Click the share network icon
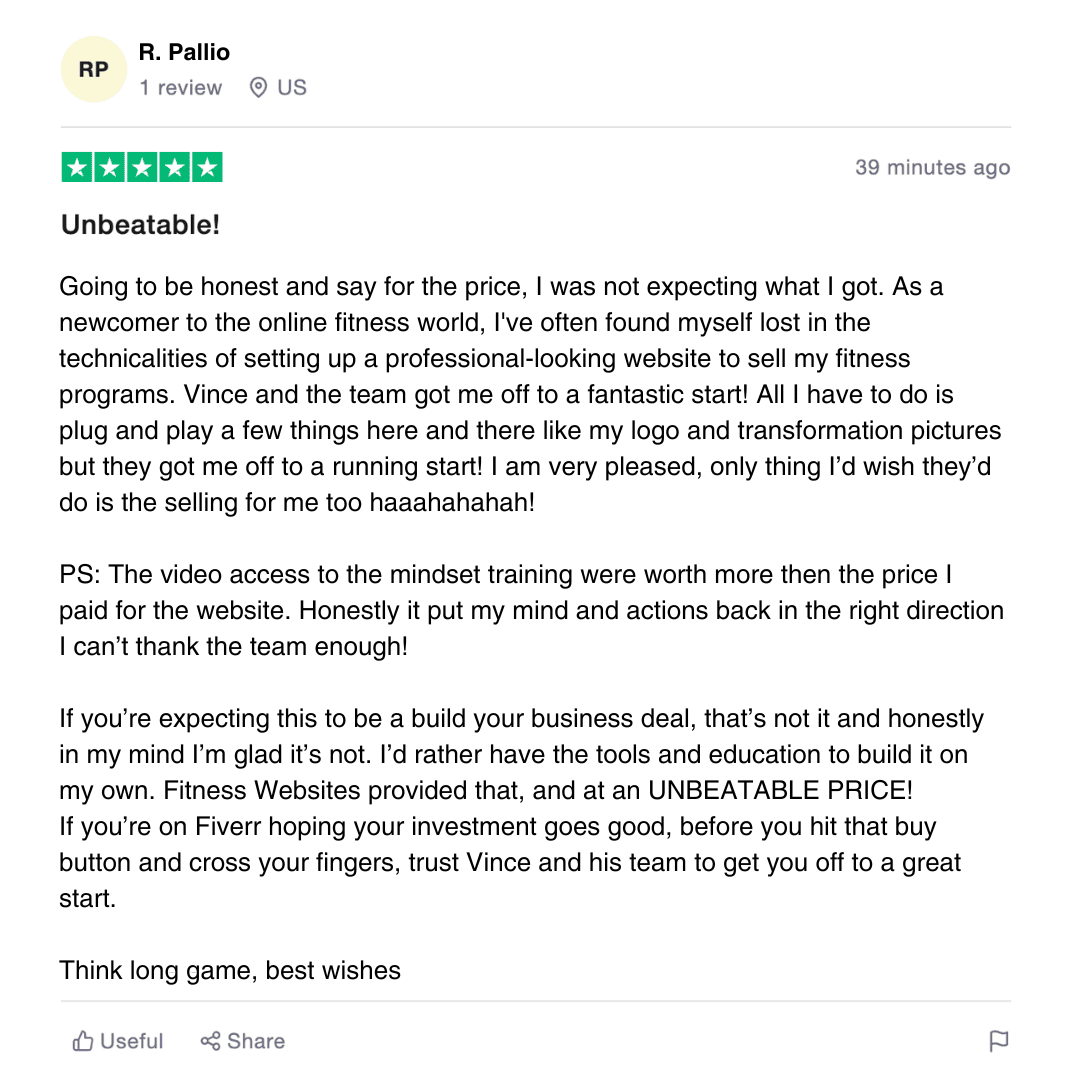This screenshot has width=1080, height=1080. 210,1041
